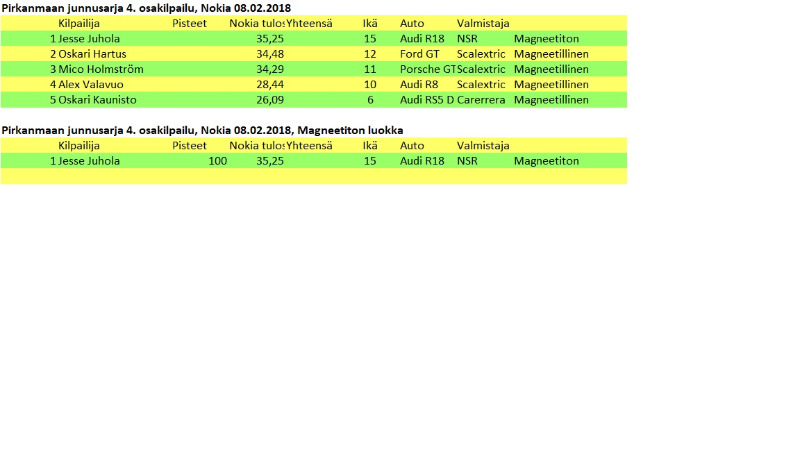The height and width of the screenshot is (450, 800).
Task: Select the empty yellow row at the bottom
Action: (x=313, y=176)
